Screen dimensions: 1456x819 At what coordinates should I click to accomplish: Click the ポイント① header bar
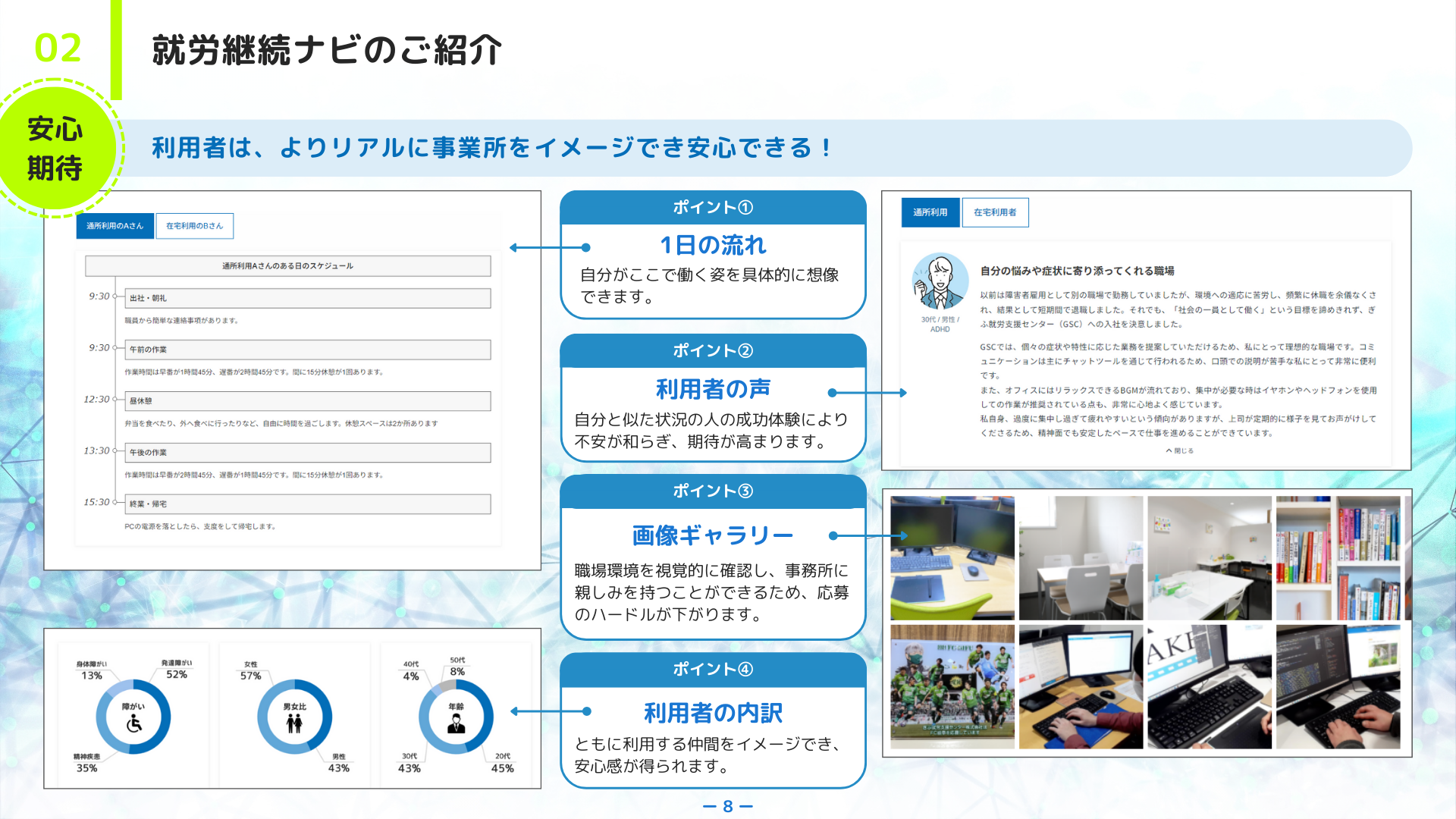click(713, 207)
